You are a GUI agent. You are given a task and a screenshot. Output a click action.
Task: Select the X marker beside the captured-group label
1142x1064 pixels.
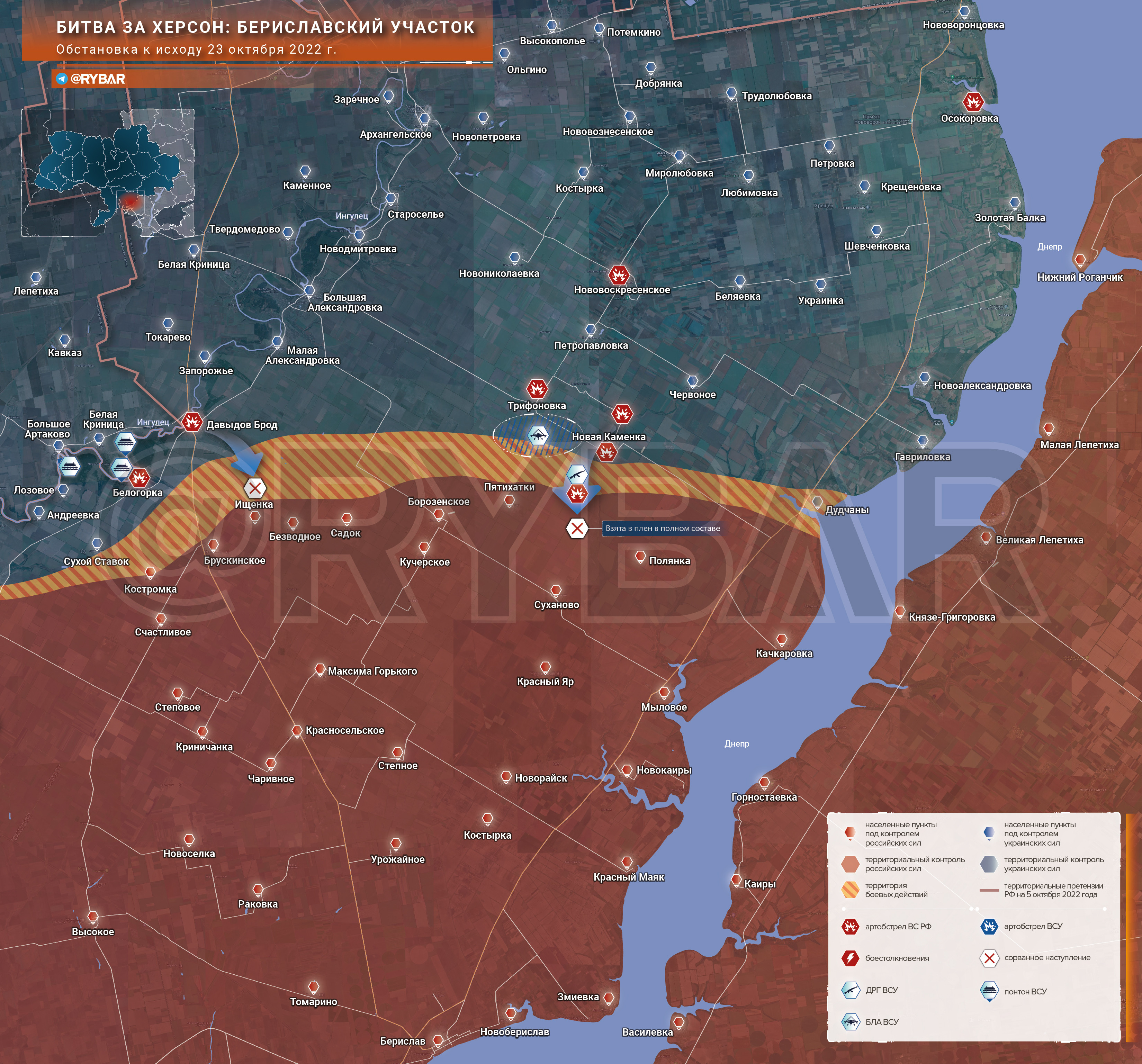pos(577,528)
